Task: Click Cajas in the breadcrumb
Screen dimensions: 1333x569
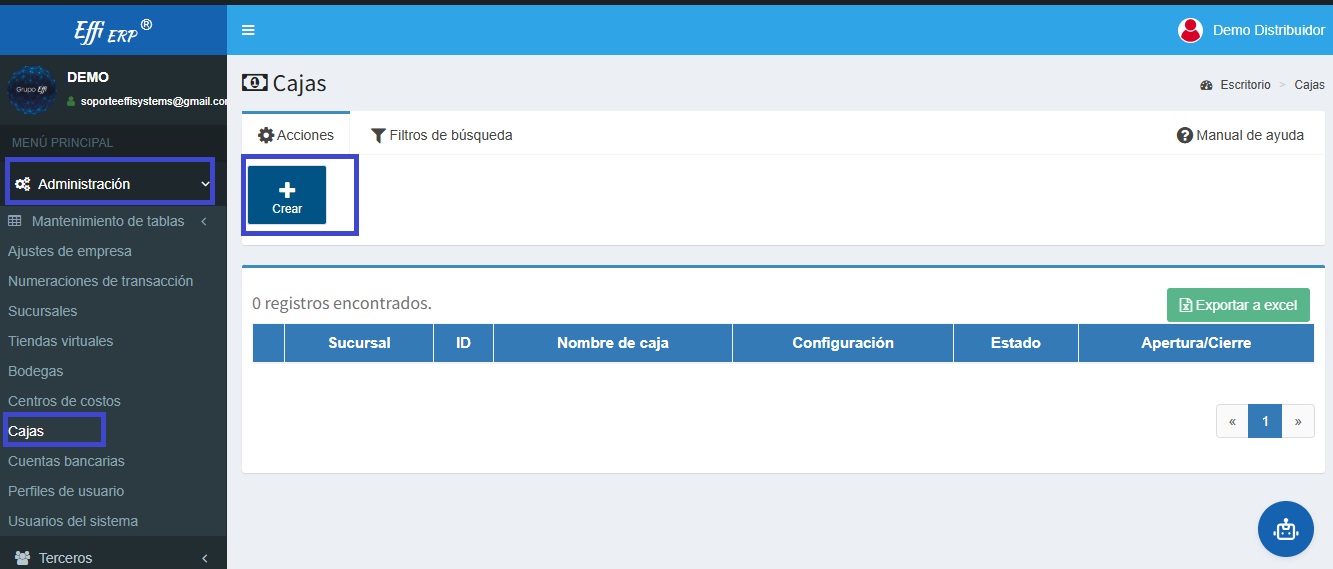Action: coord(1310,85)
